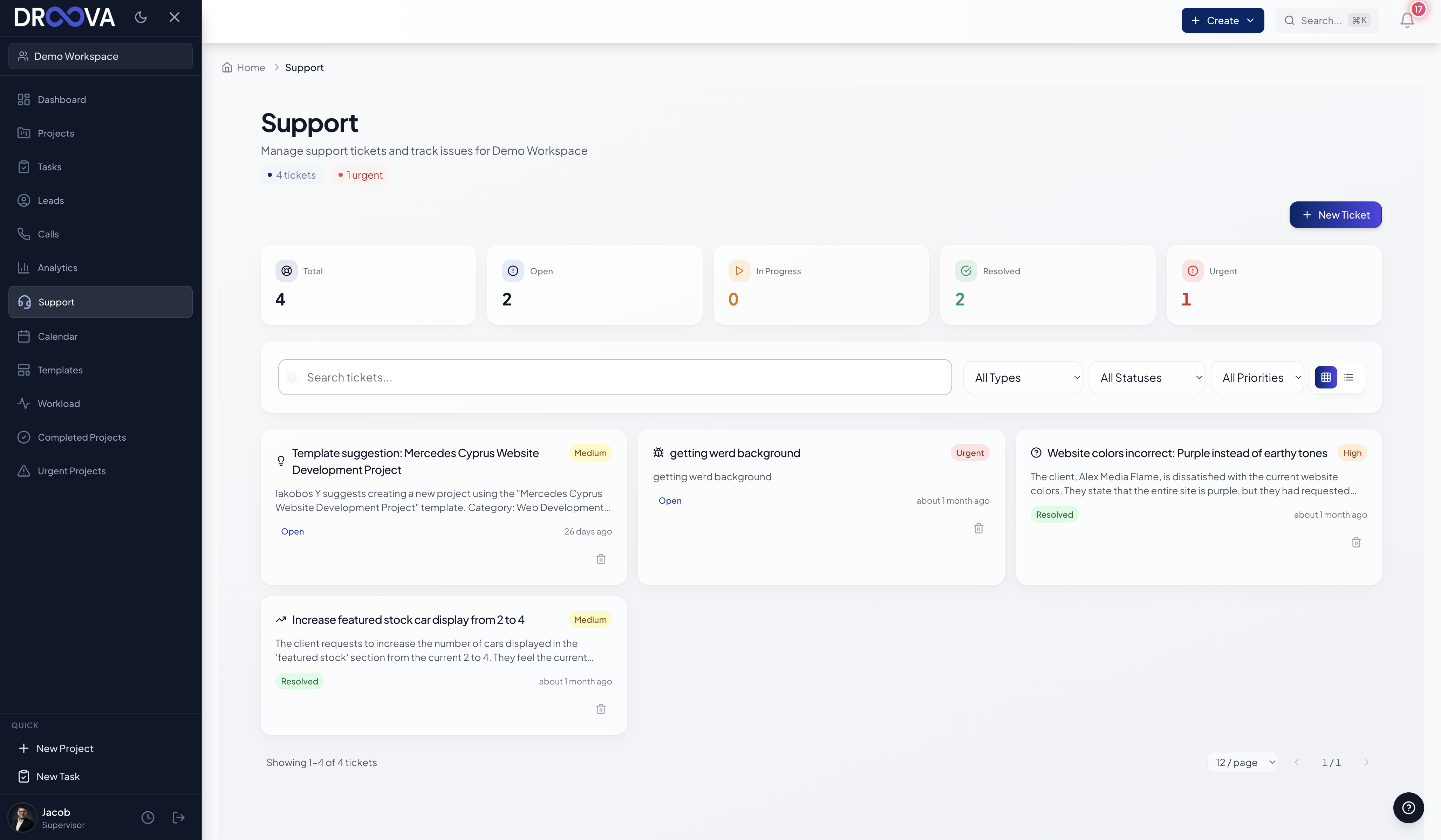Open the Demo Workspace switcher
The height and width of the screenshot is (840, 1441).
coord(101,56)
